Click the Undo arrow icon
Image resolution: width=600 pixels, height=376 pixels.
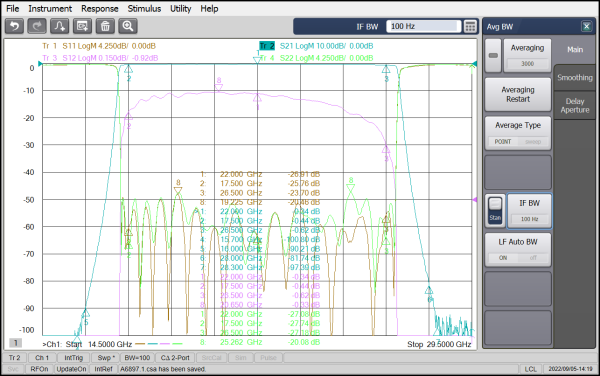[x=15, y=26]
